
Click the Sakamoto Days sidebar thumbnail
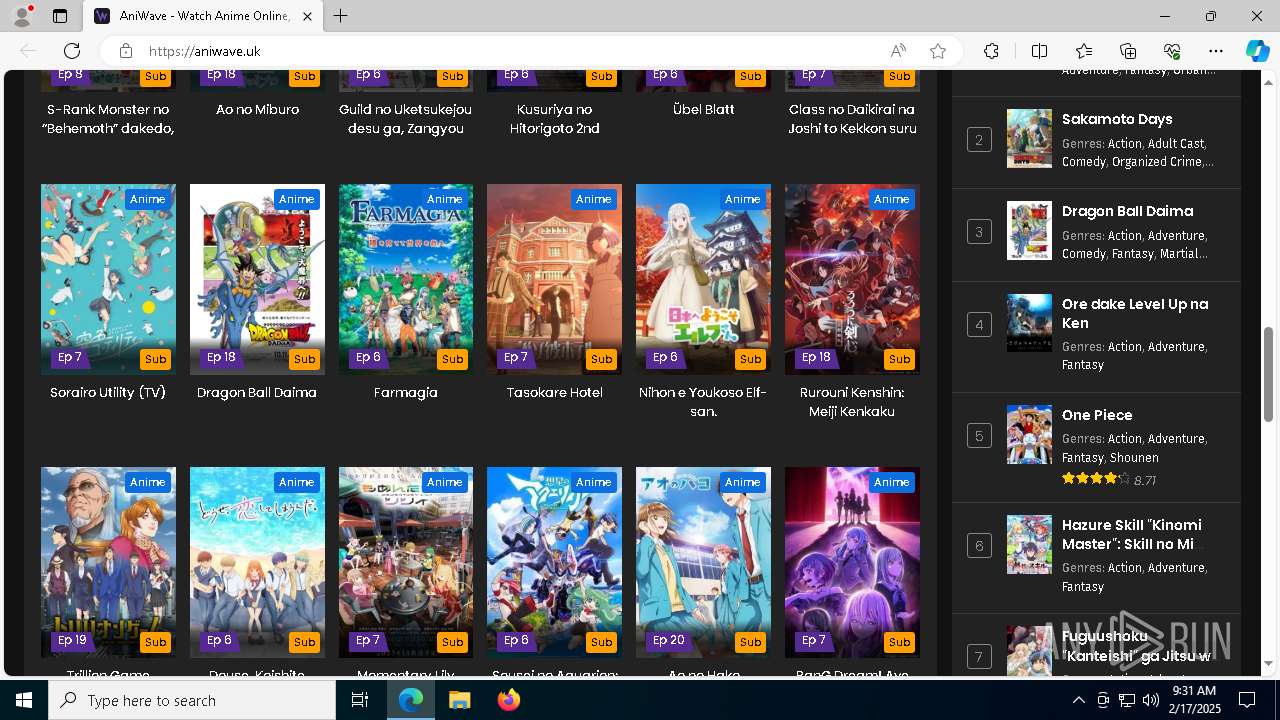pyautogui.click(x=1029, y=138)
